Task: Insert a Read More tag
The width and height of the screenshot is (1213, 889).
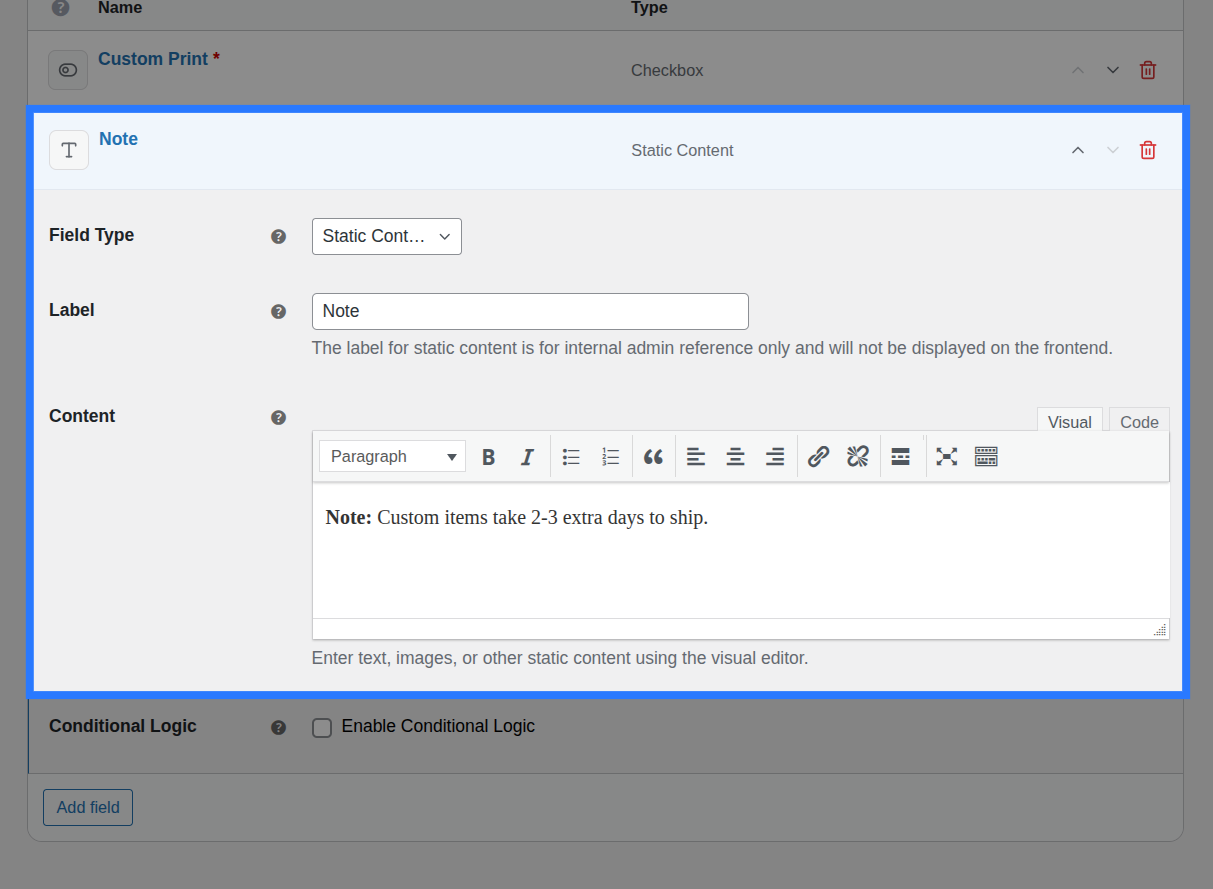Action: click(900, 457)
